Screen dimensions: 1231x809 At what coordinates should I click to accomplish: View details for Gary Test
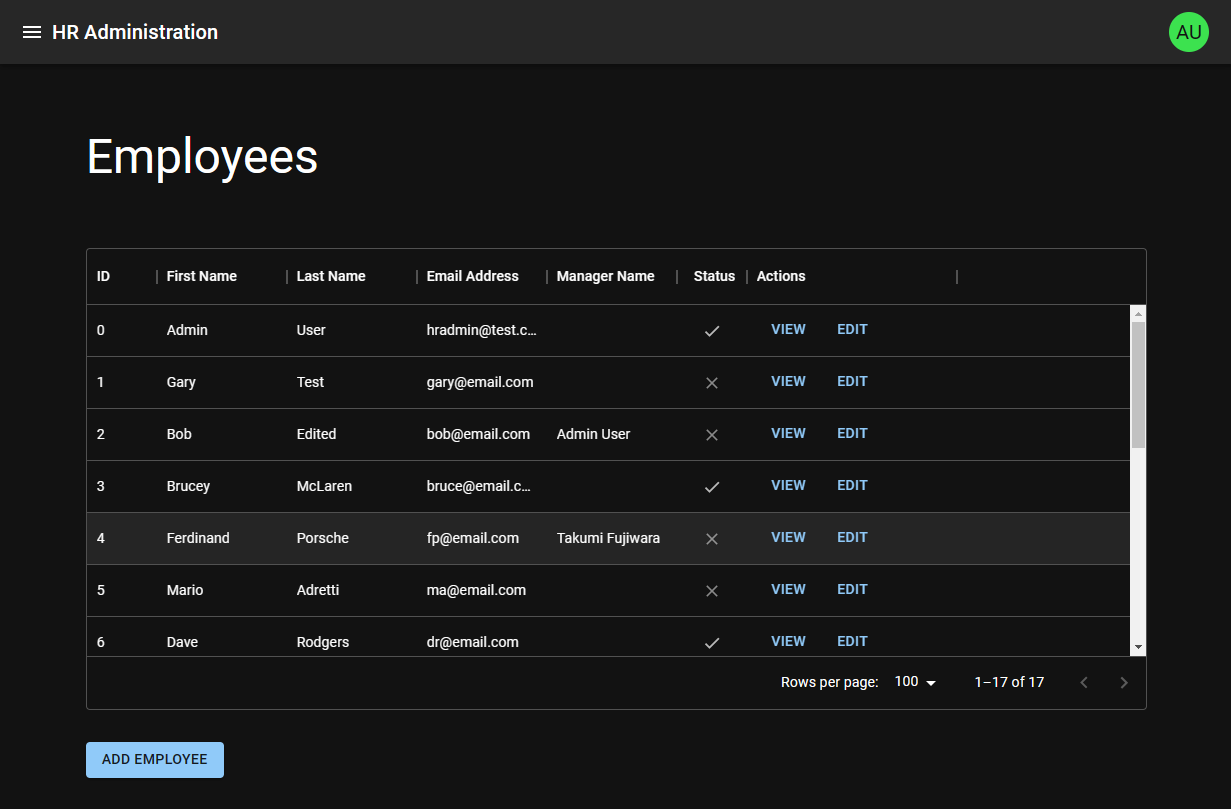point(788,381)
